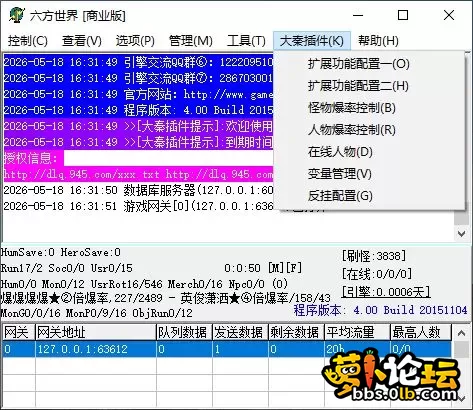The width and height of the screenshot is (473, 410).
Task: Open the 管理(M) menu
Action: click(x=191, y=41)
